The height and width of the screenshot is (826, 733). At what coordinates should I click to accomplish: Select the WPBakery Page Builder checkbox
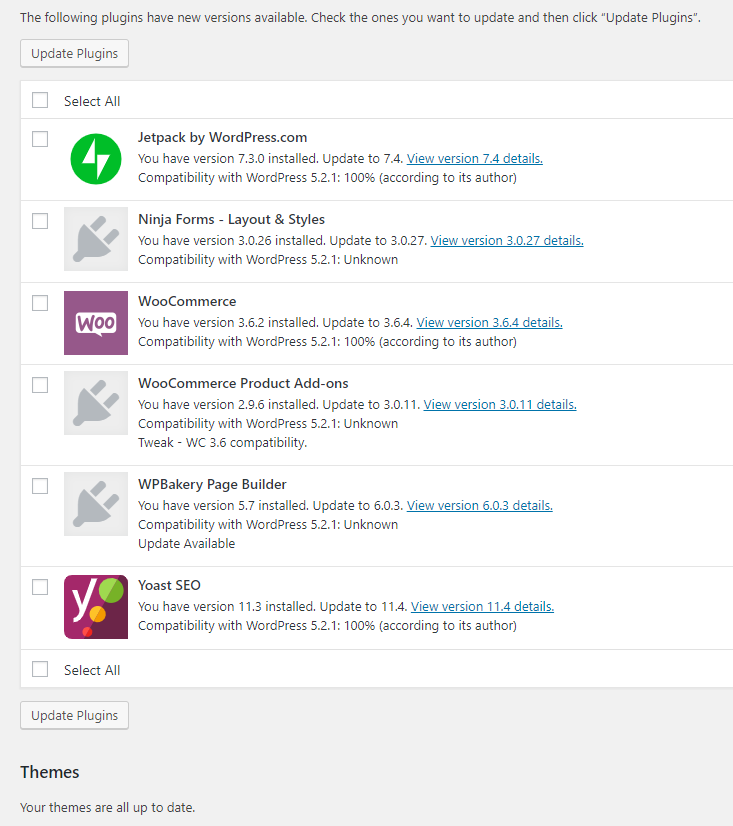point(40,486)
